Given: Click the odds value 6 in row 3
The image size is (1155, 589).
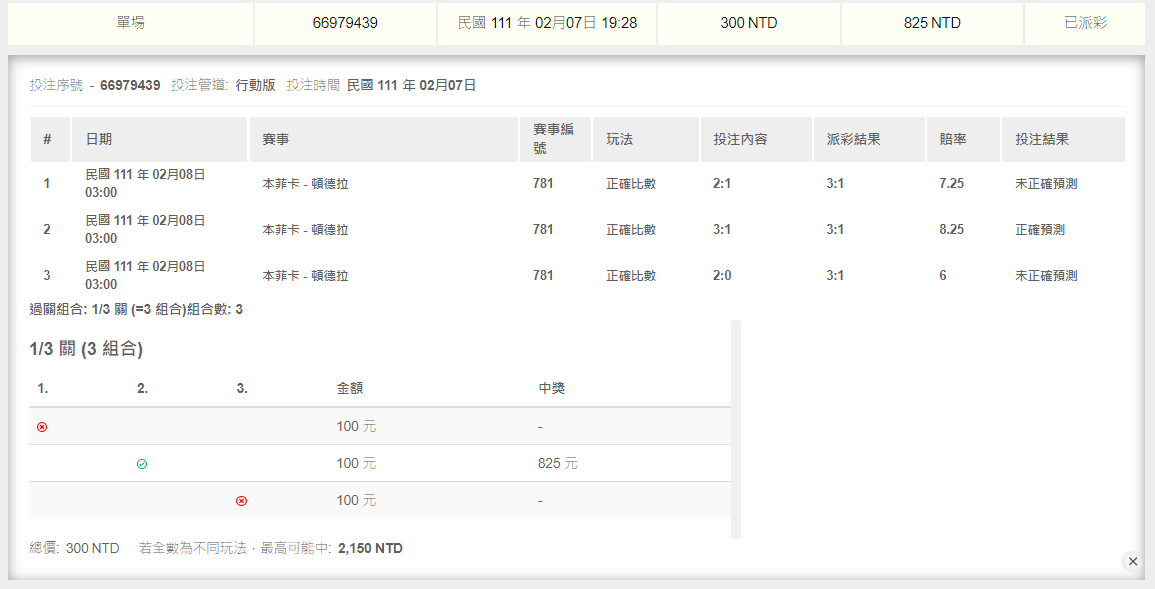Looking at the screenshot, I should click(x=943, y=275).
